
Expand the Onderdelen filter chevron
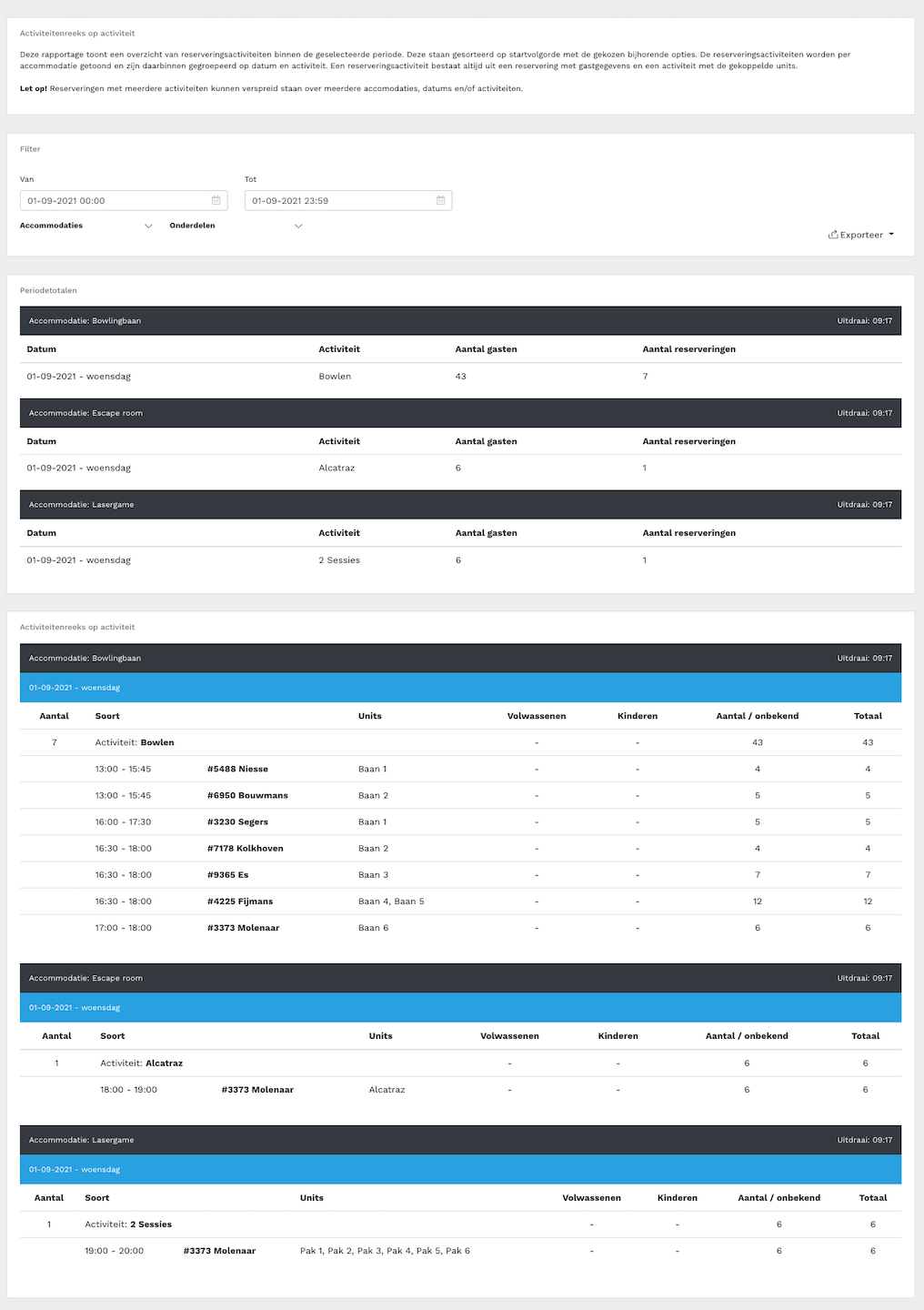point(297,227)
